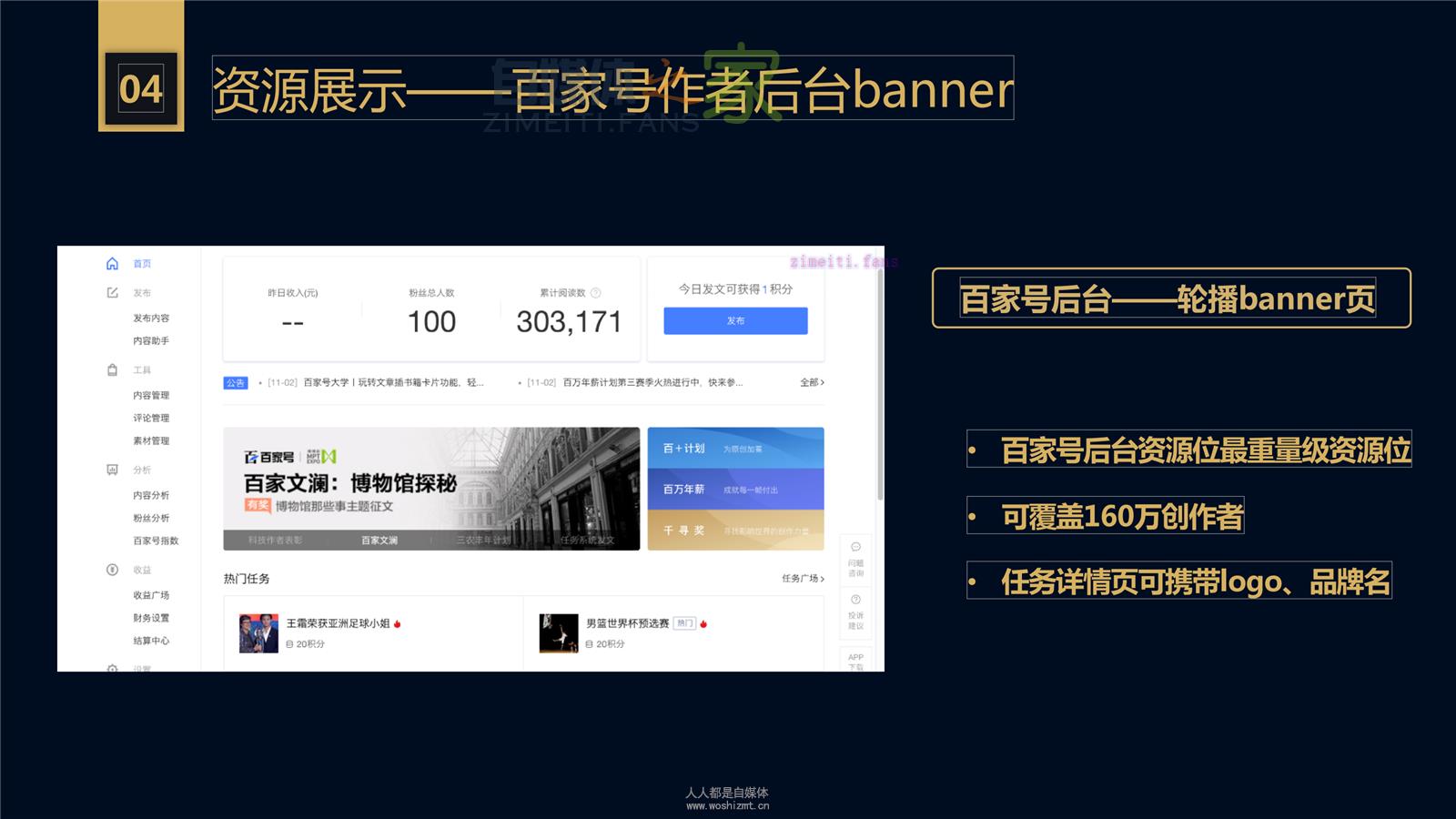Open the 投诉建议 question-mark icon

point(855,601)
